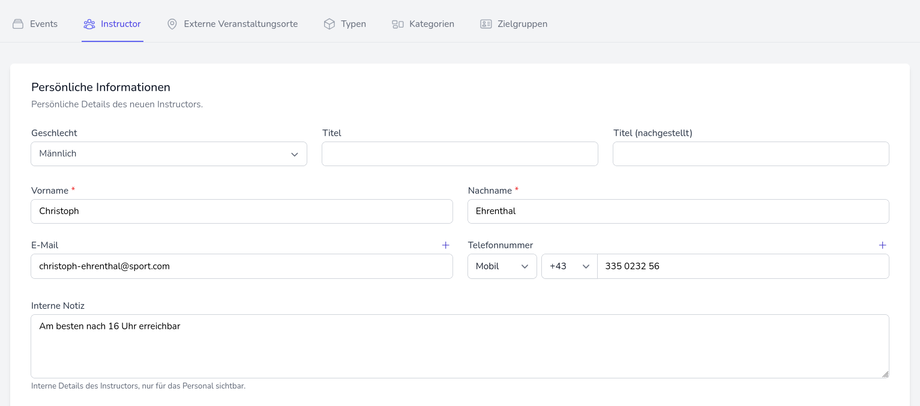Click the Instructor tab icon

click(89, 24)
